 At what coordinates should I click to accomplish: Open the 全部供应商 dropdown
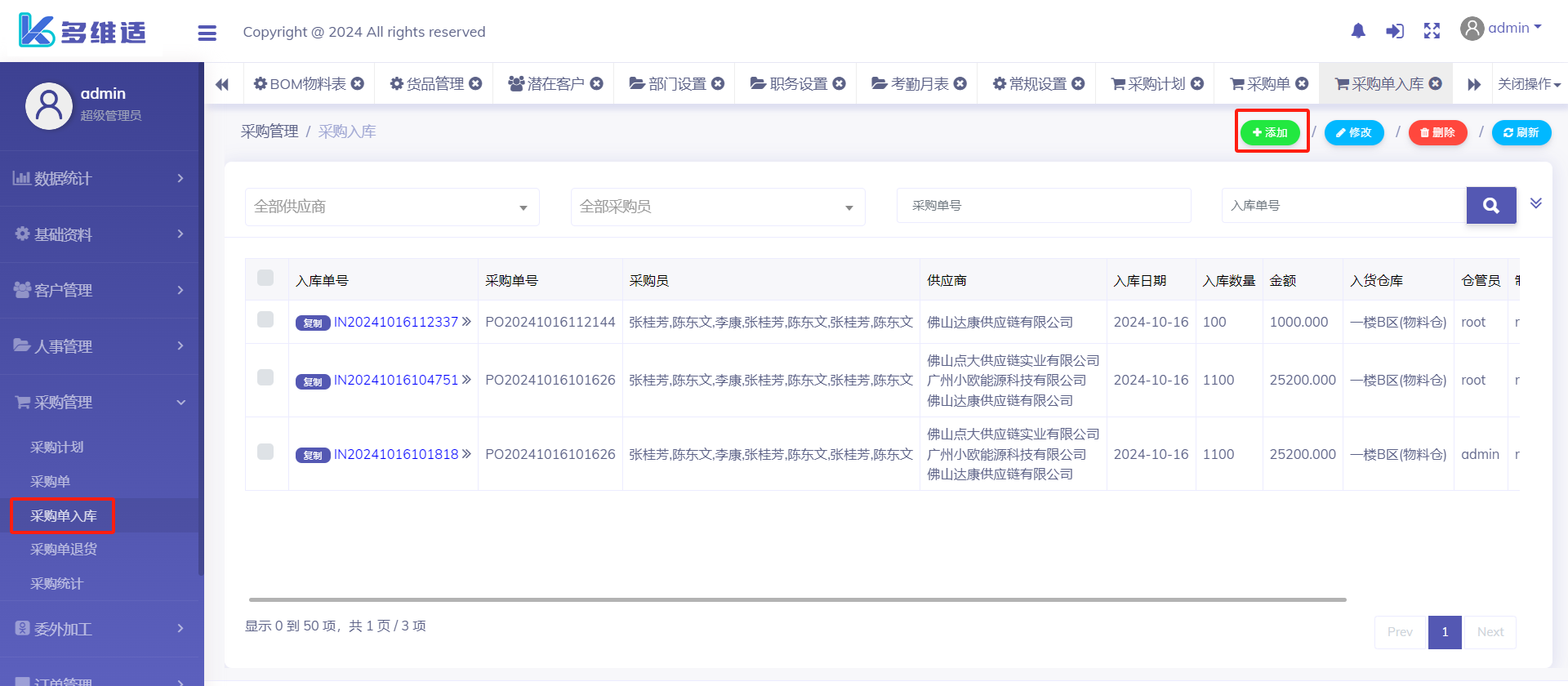[392, 207]
